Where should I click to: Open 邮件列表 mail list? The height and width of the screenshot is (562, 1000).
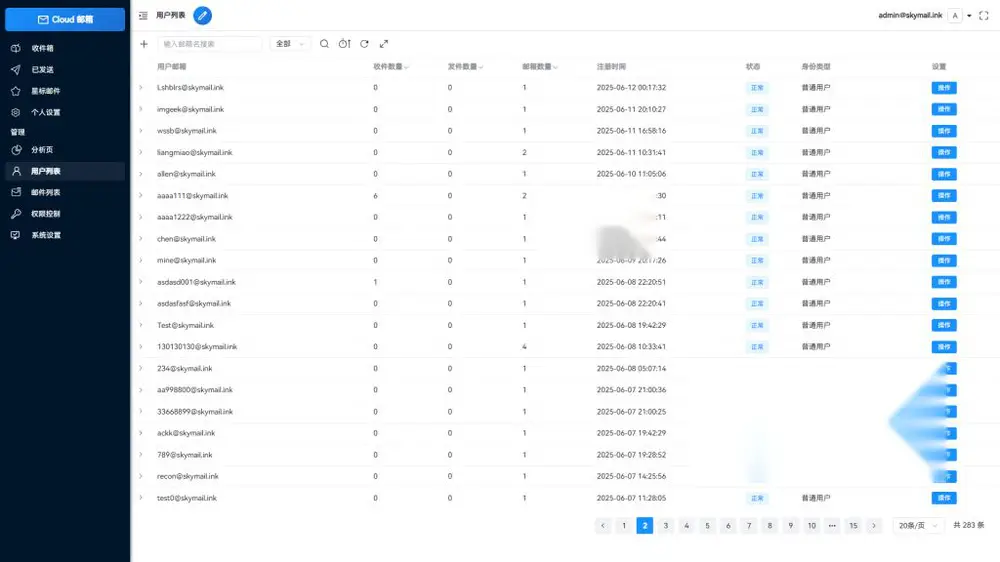pos(64,192)
